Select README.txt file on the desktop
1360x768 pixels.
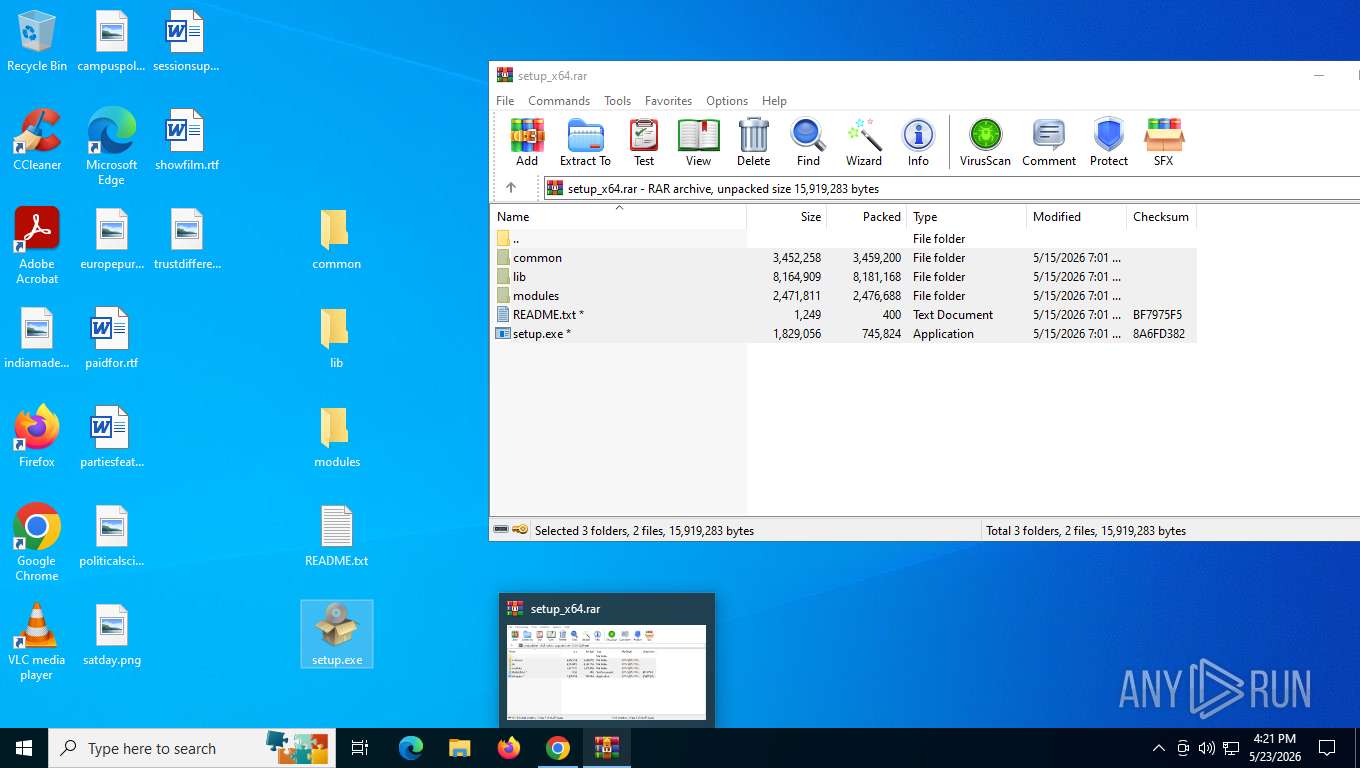(x=337, y=536)
